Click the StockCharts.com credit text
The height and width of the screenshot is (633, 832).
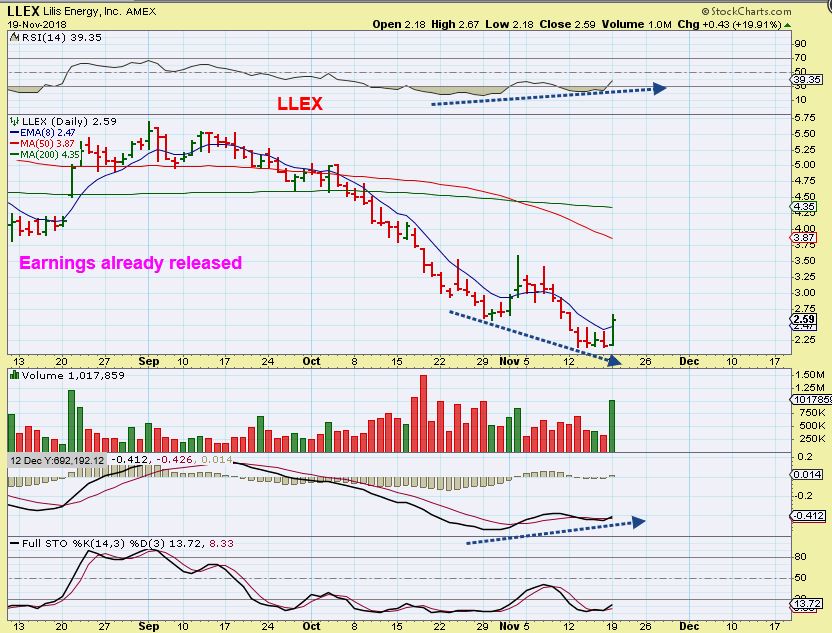pyautogui.click(x=746, y=11)
